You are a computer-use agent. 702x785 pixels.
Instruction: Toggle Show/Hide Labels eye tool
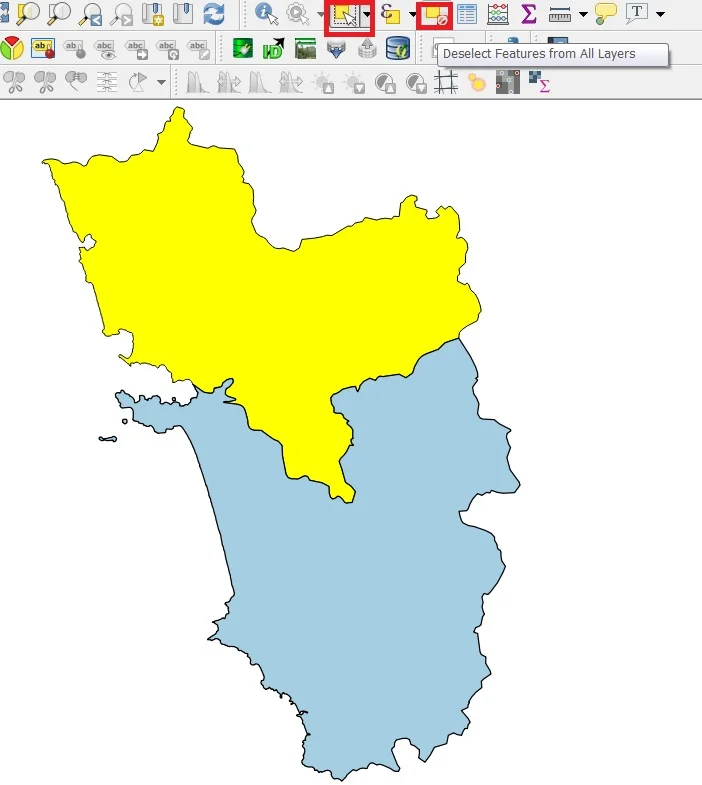[x=105, y=50]
